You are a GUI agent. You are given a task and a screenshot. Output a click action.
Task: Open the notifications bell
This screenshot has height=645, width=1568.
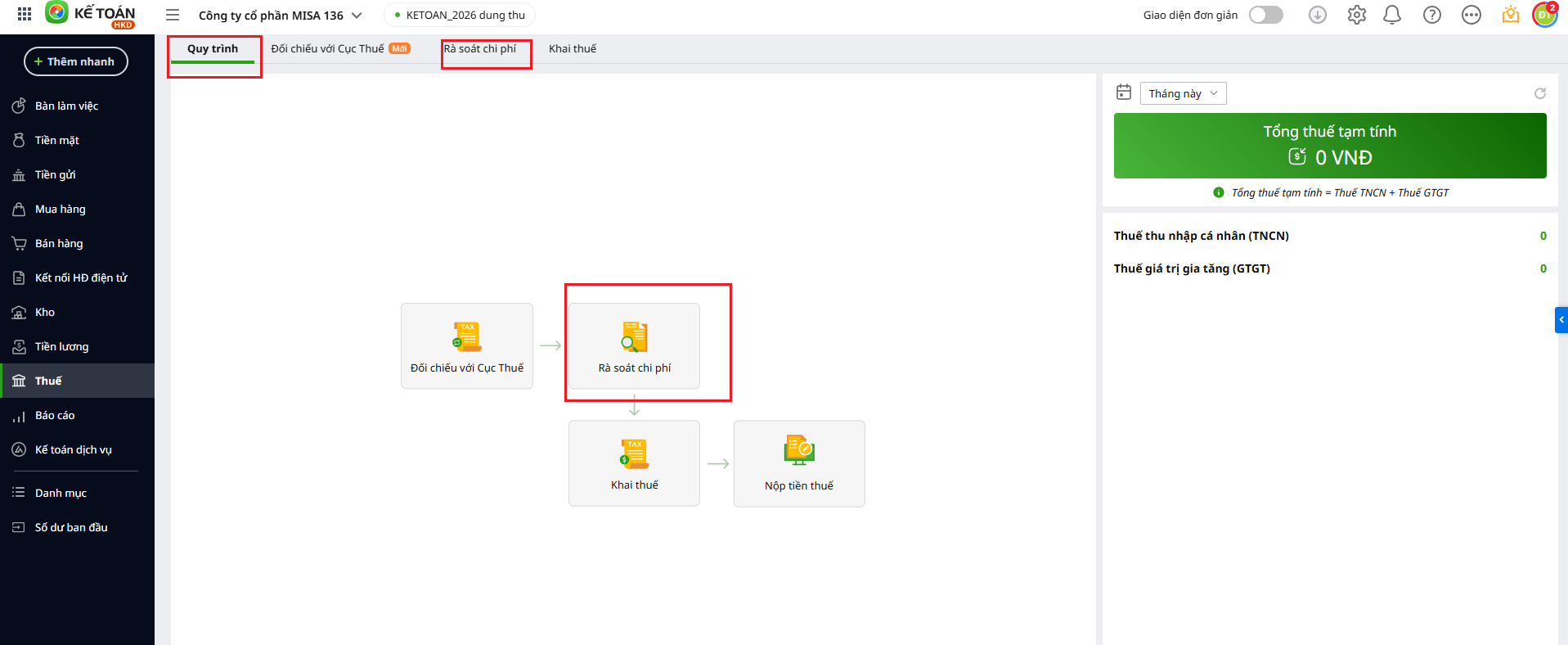click(1392, 15)
